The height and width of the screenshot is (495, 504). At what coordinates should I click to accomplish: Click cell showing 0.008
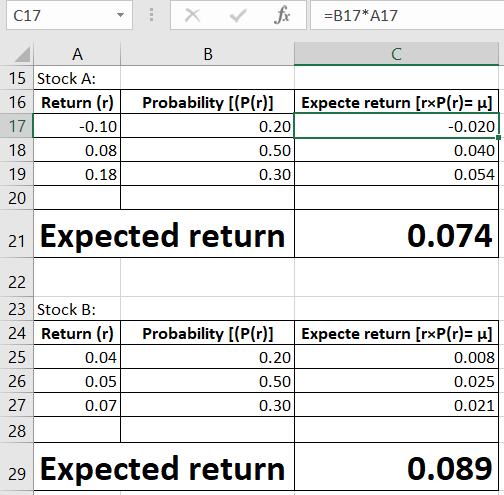pos(396,357)
